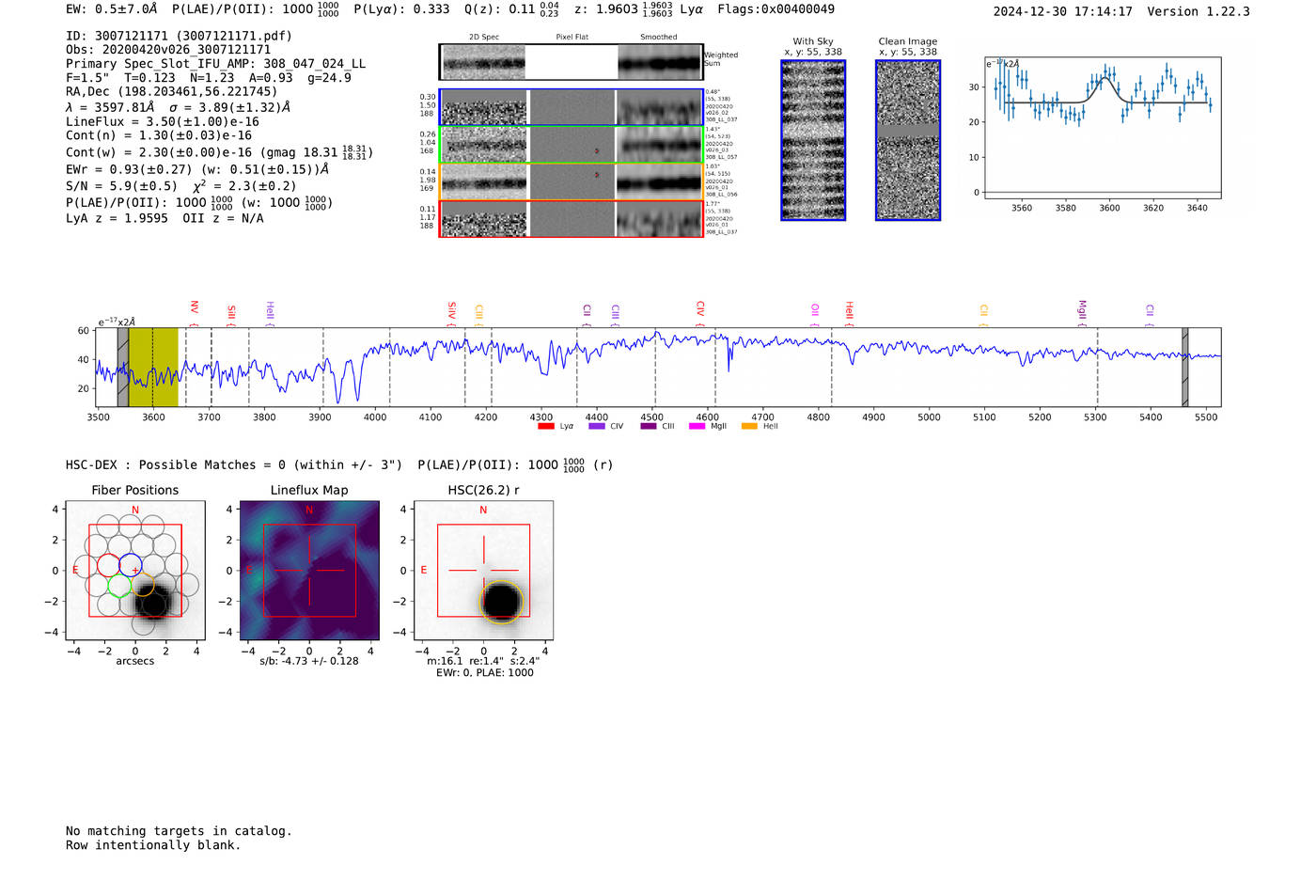The image size is (1316, 896).
Task: Click the red HeII marker near 4850
Action: (849, 313)
